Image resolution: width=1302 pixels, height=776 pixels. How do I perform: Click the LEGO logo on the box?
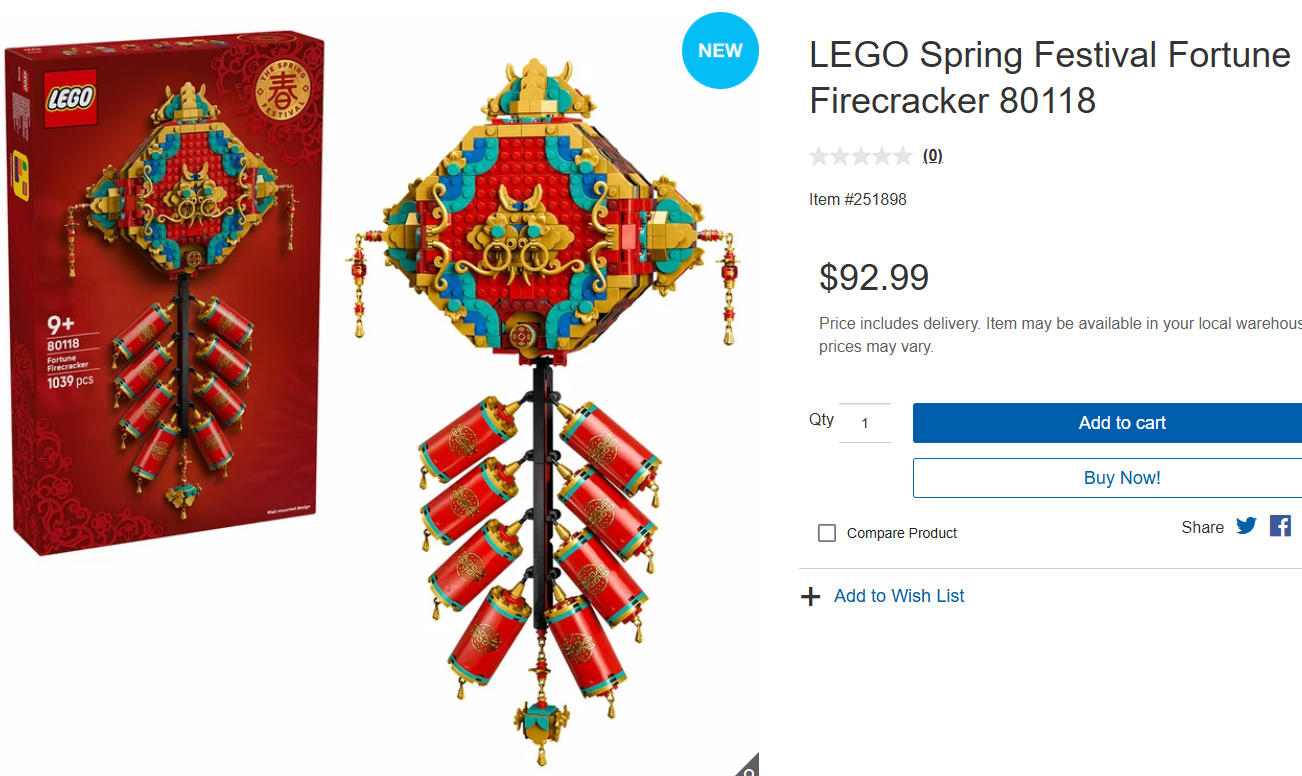click(x=70, y=98)
